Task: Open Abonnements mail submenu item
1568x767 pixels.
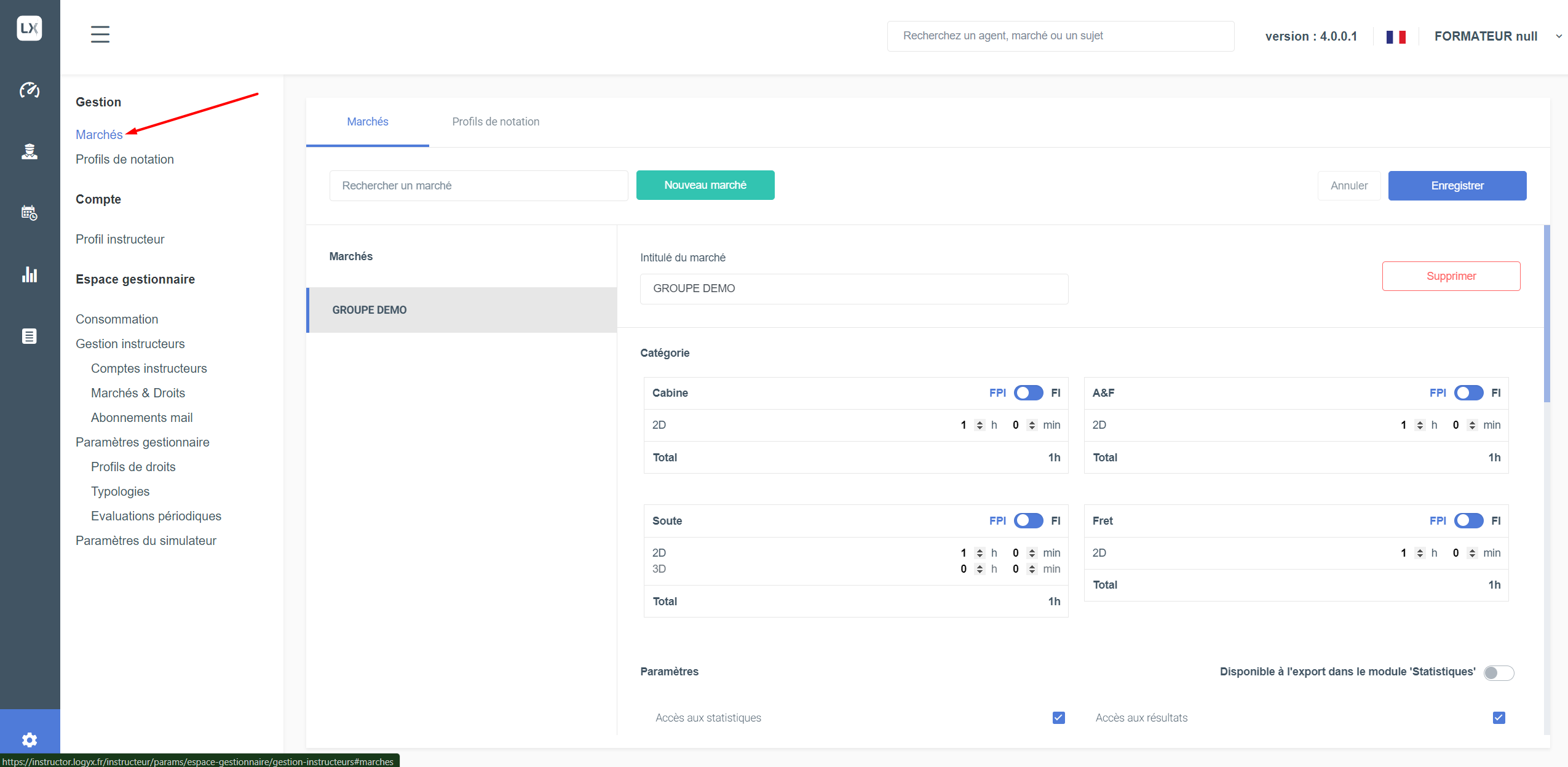Action: [141, 418]
